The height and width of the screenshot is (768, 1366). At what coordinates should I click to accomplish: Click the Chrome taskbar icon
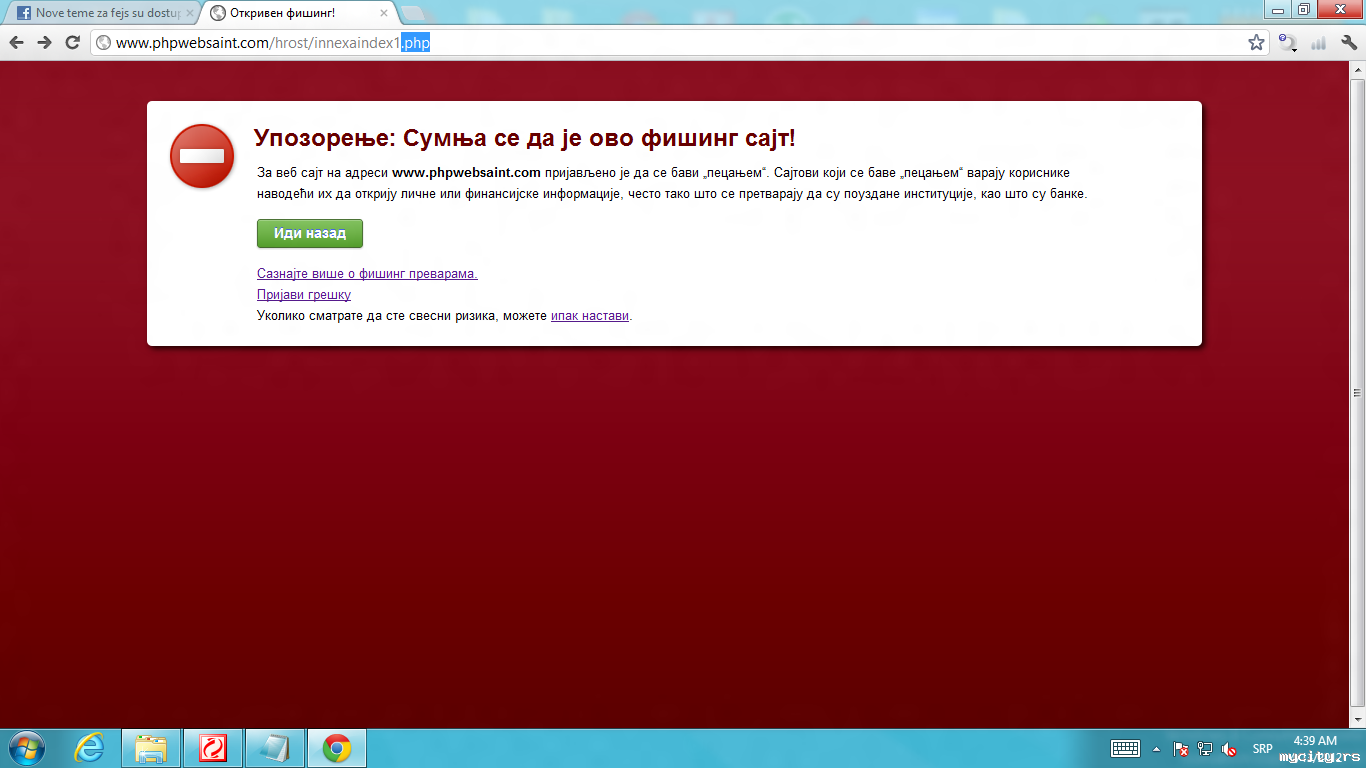tap(337, 748)
